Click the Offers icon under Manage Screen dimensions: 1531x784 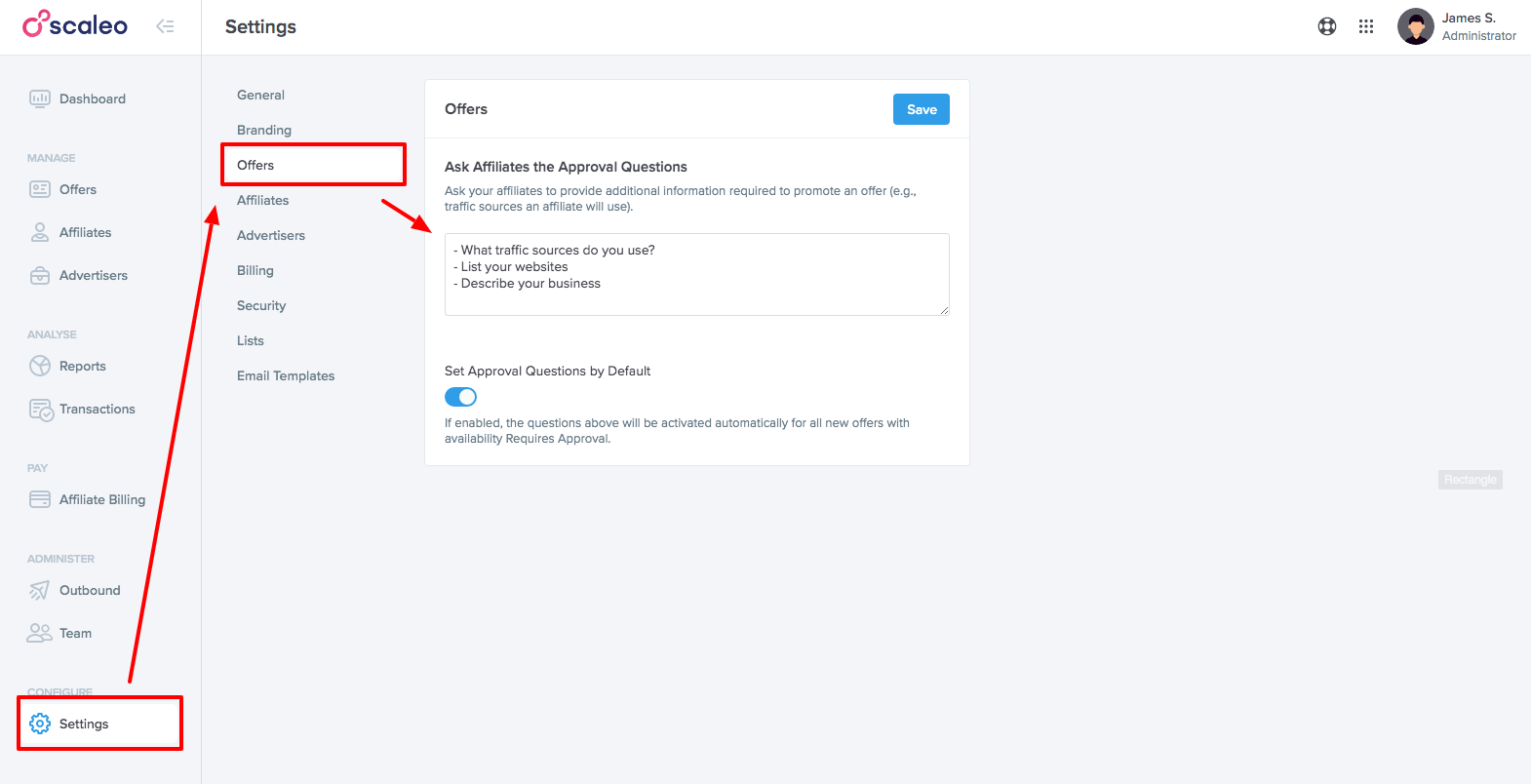tap(40, 189)
